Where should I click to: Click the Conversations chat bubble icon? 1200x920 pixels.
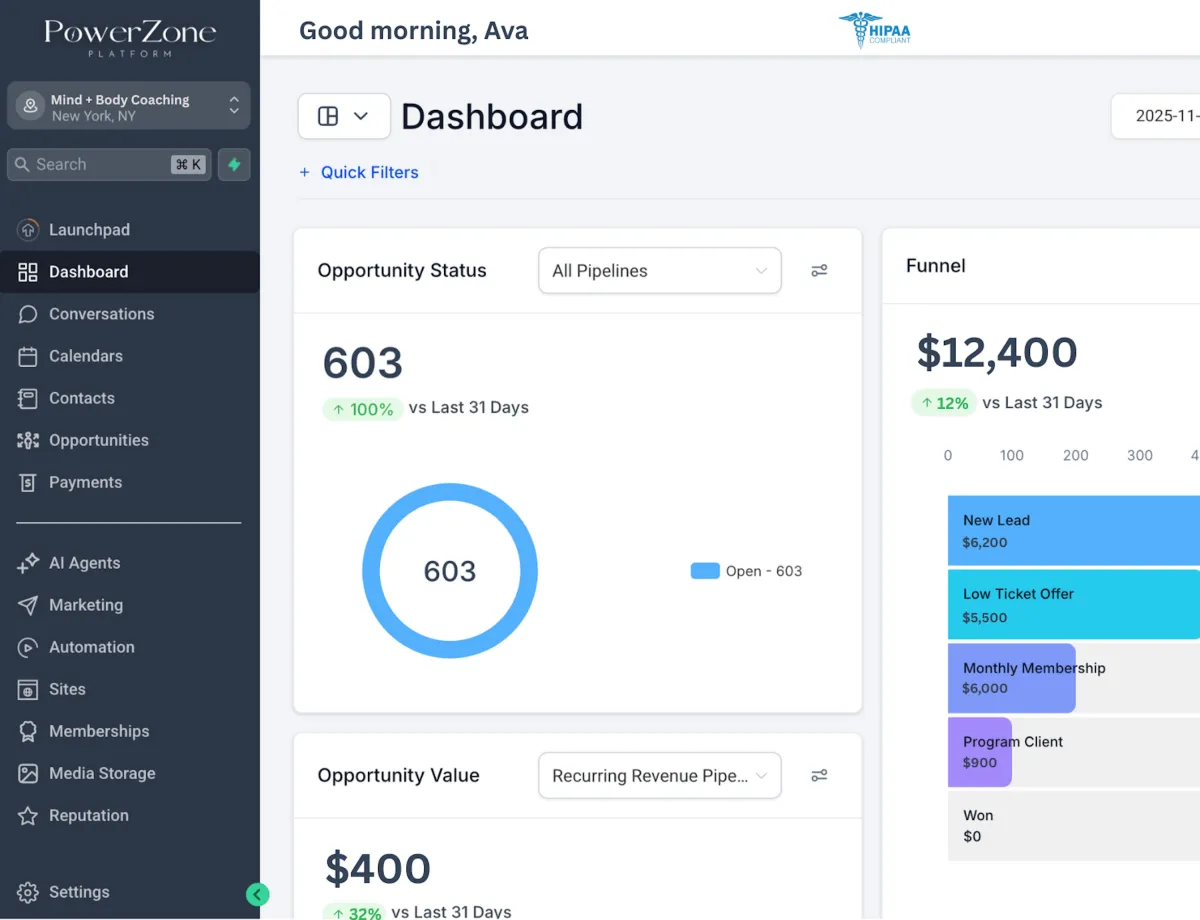[28, 314]
